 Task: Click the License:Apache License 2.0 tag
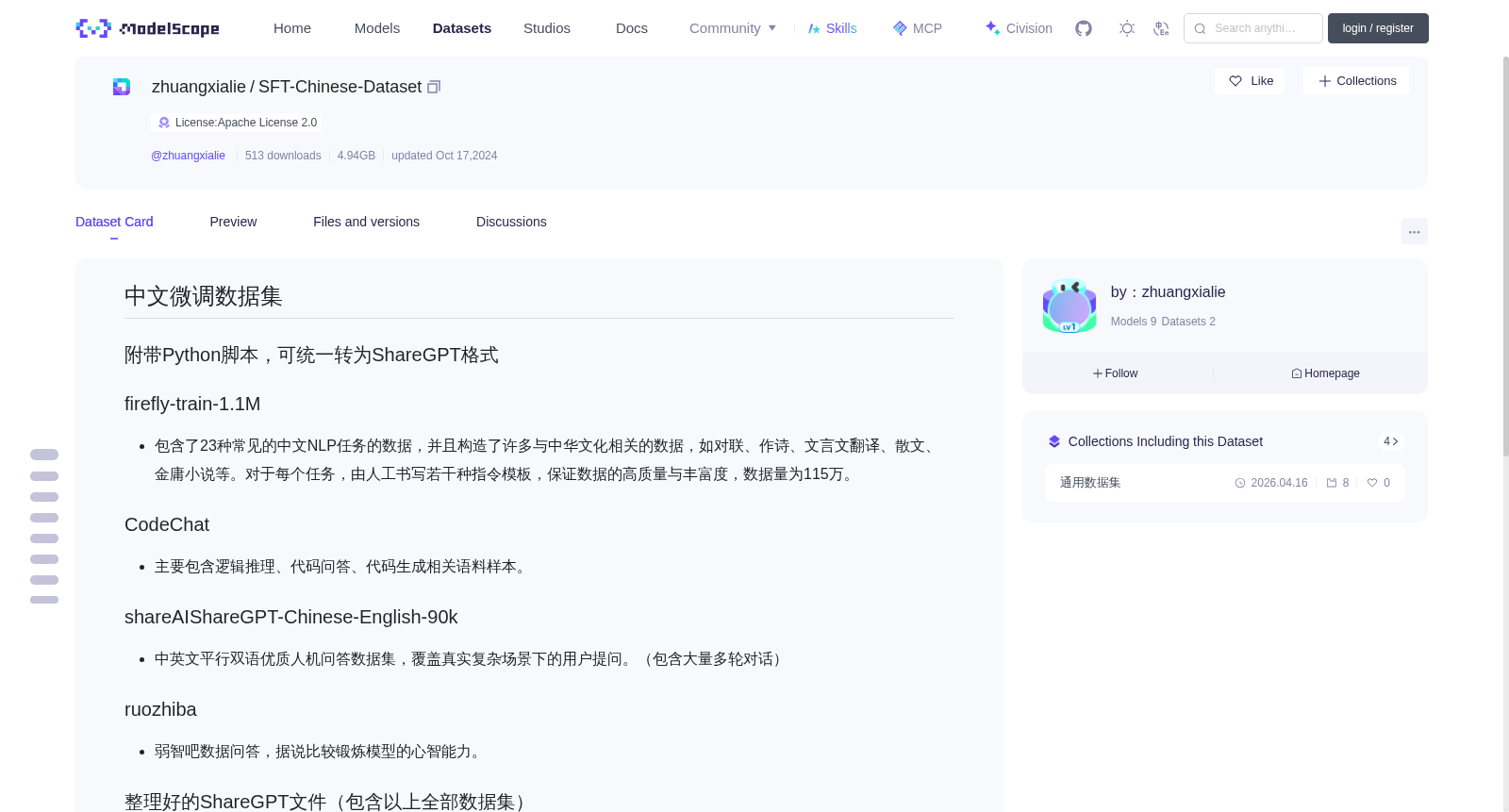[237, 123]
